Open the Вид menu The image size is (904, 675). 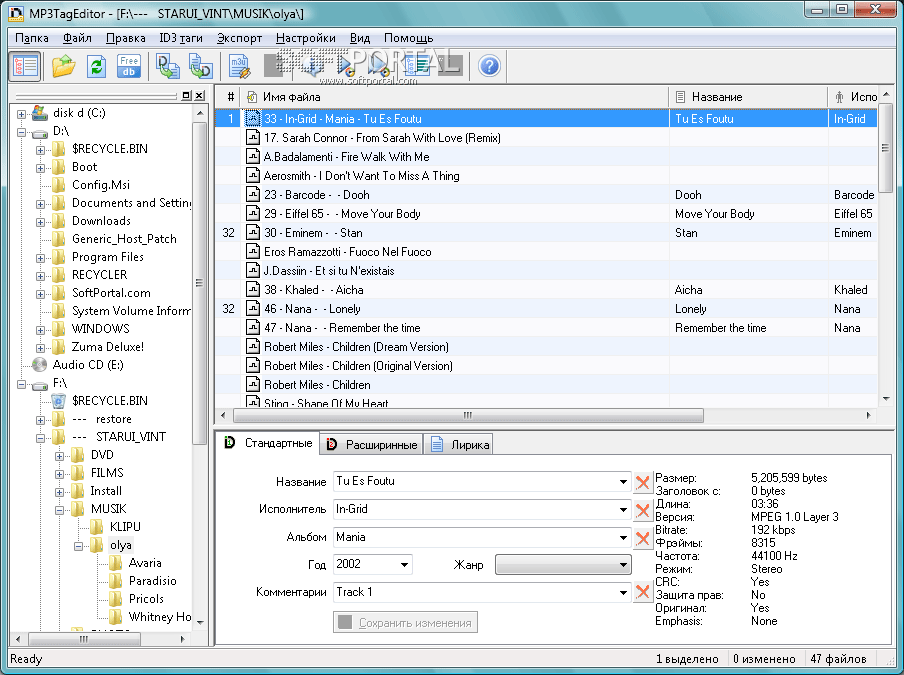coord(360,38)
